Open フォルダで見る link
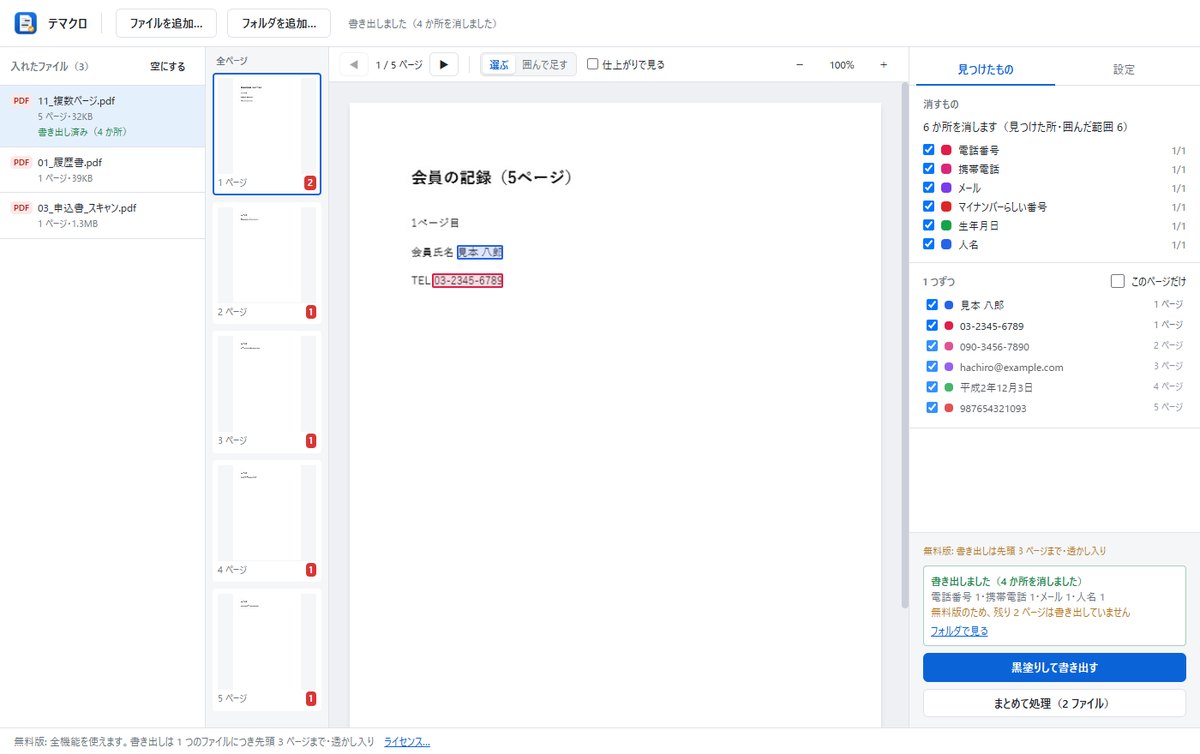The width and height of the screenshot is (1200, 754). 959,631
